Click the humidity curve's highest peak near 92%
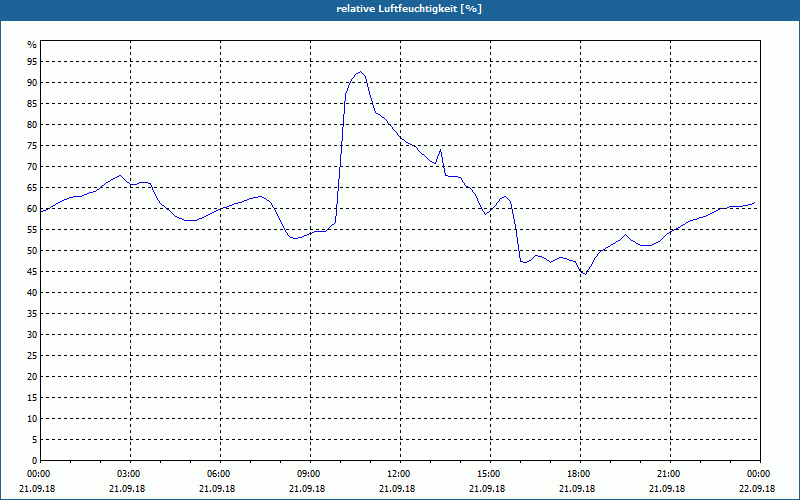This screenshot has height=500, width=800. click(360, 72)
